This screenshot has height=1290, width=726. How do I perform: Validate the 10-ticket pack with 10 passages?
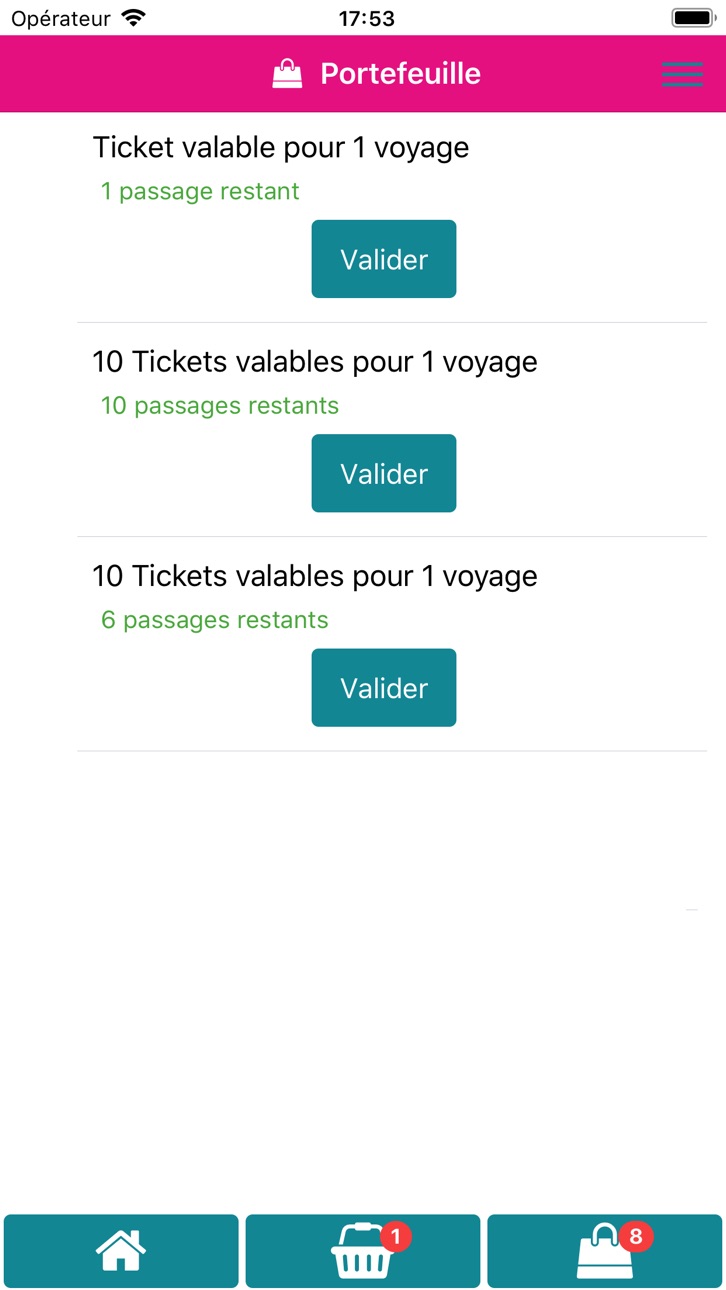click(384, 473)
